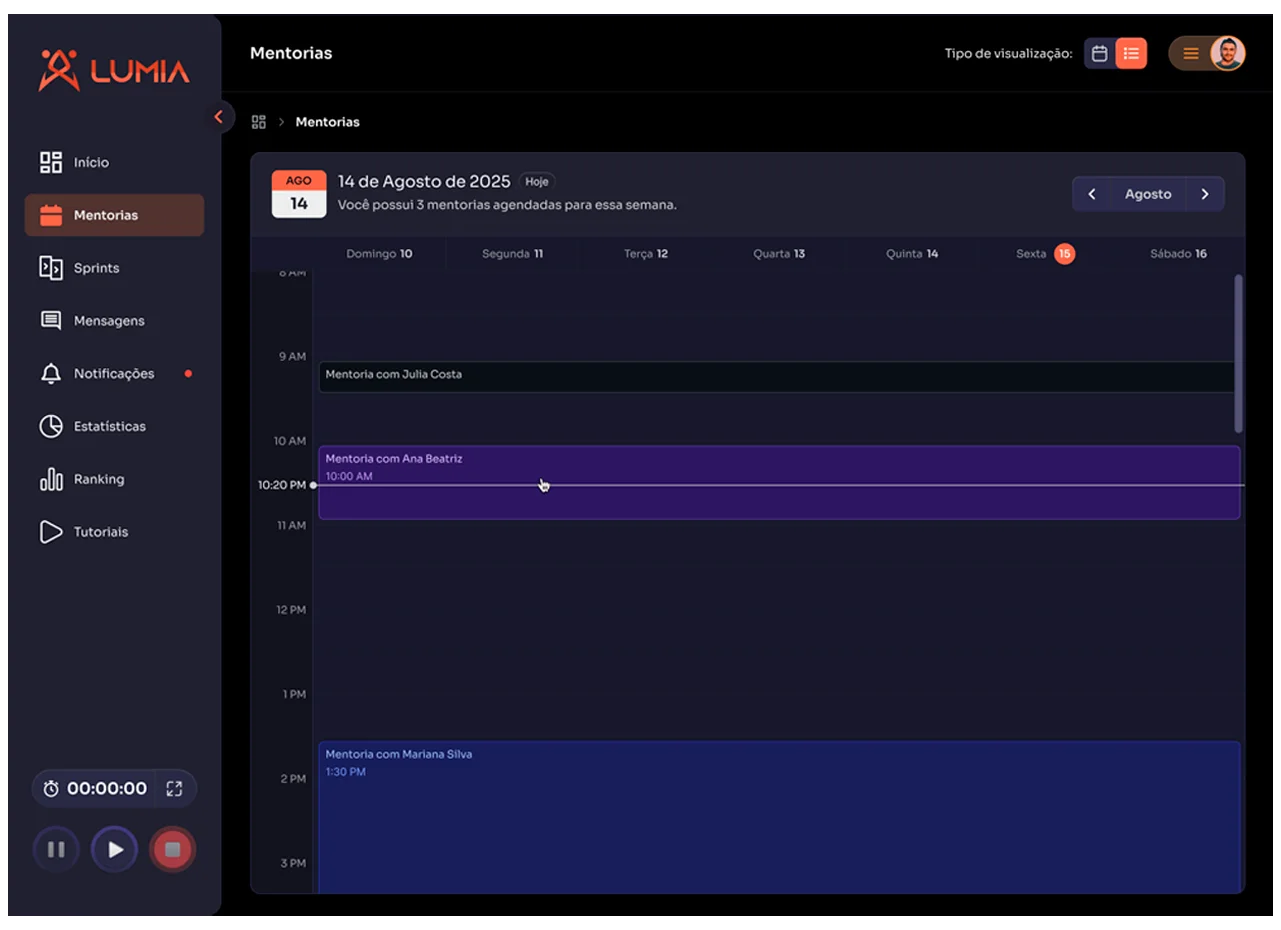Viewport: 1281px width, 930px height.
Task: Open the Estatísticas pie chart icon
Action: tap(50, 427)
